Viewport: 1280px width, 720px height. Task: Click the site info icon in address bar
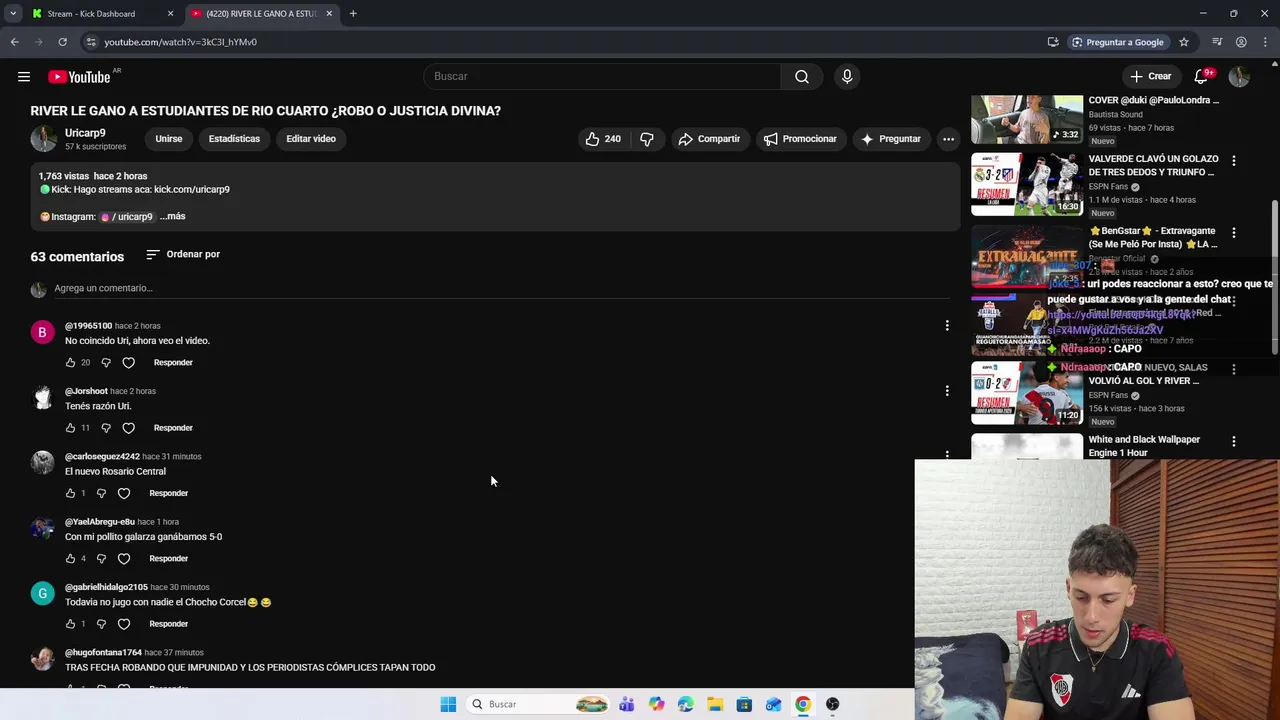[91, 42]
